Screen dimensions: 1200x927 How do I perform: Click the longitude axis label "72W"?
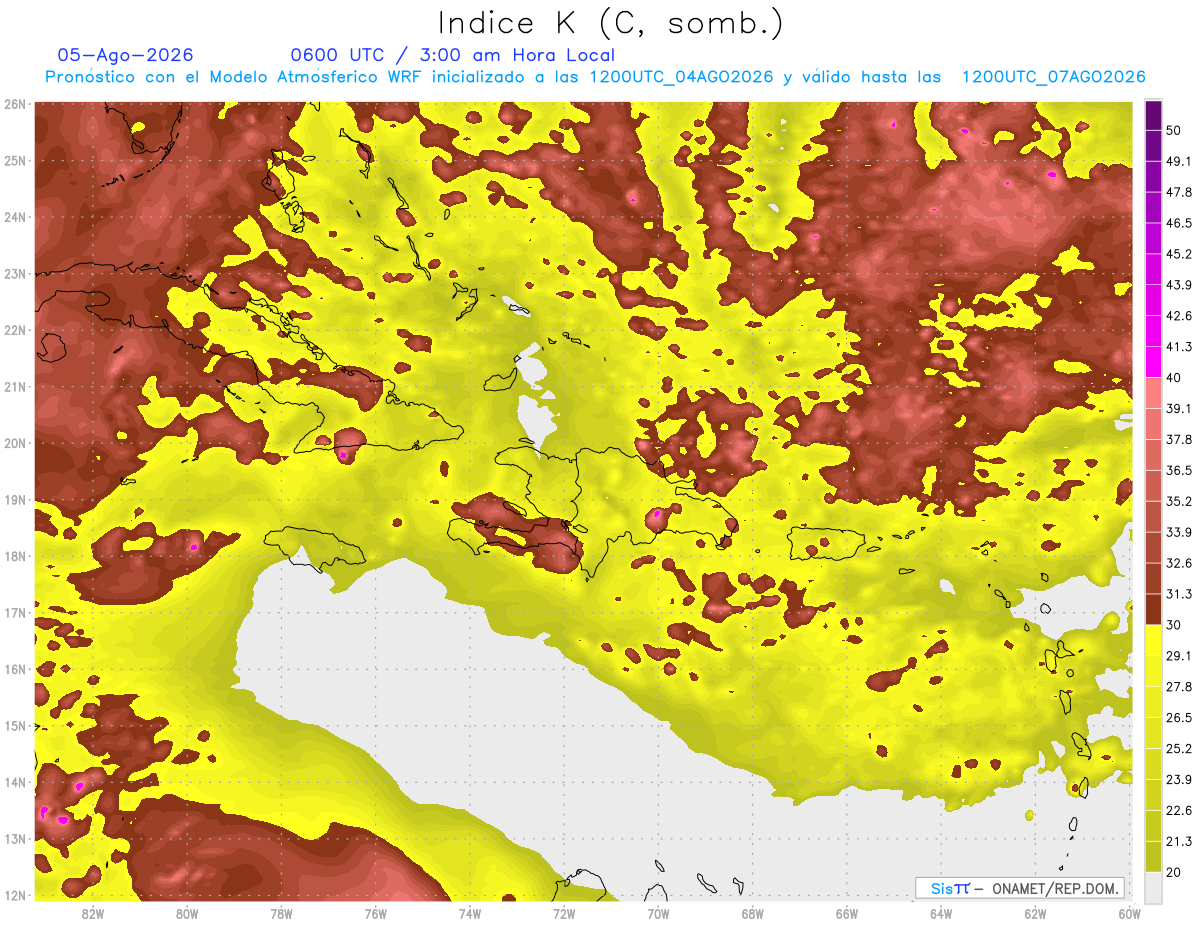point(564,913)
